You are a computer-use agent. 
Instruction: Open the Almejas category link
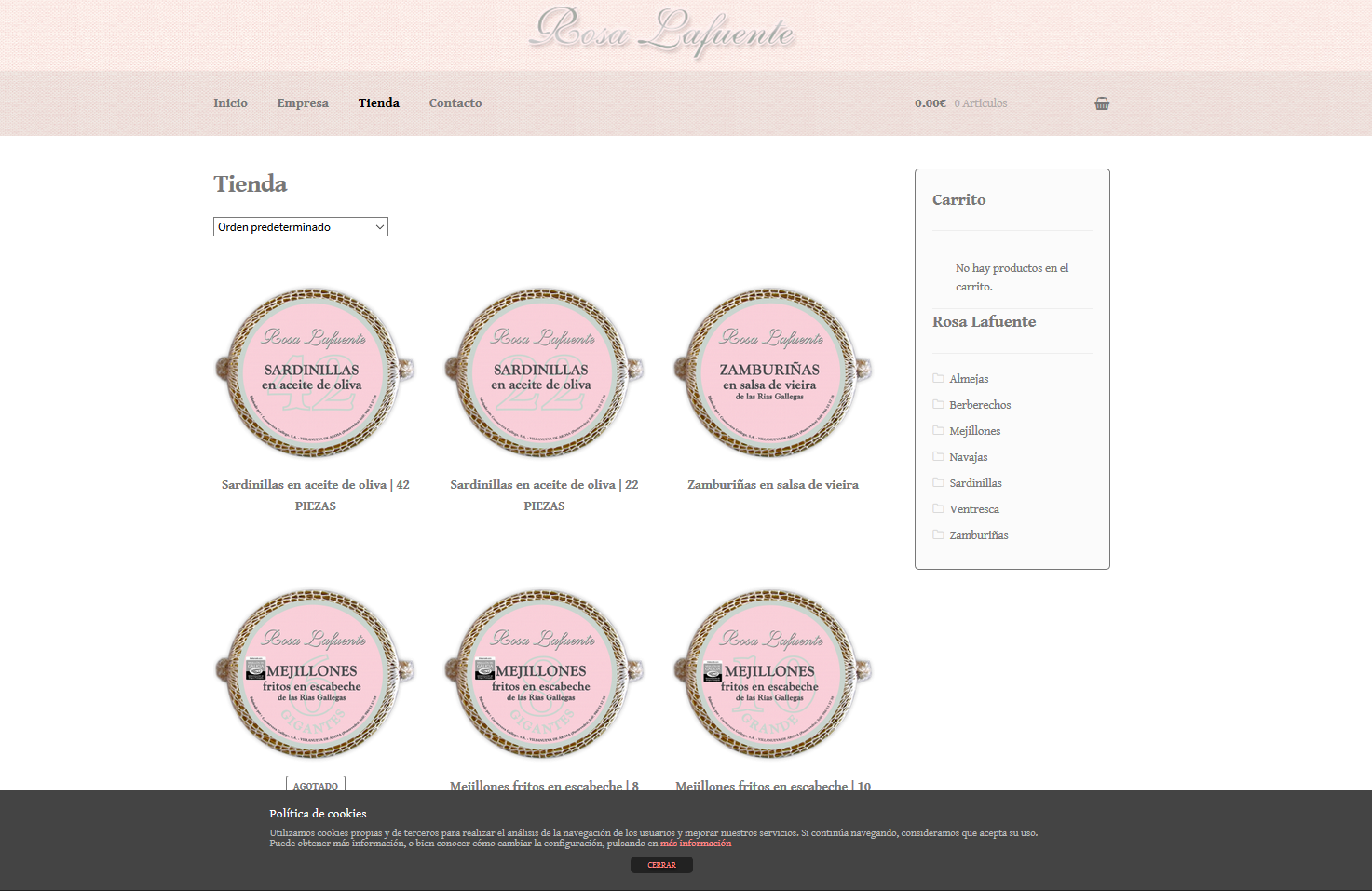969,379
